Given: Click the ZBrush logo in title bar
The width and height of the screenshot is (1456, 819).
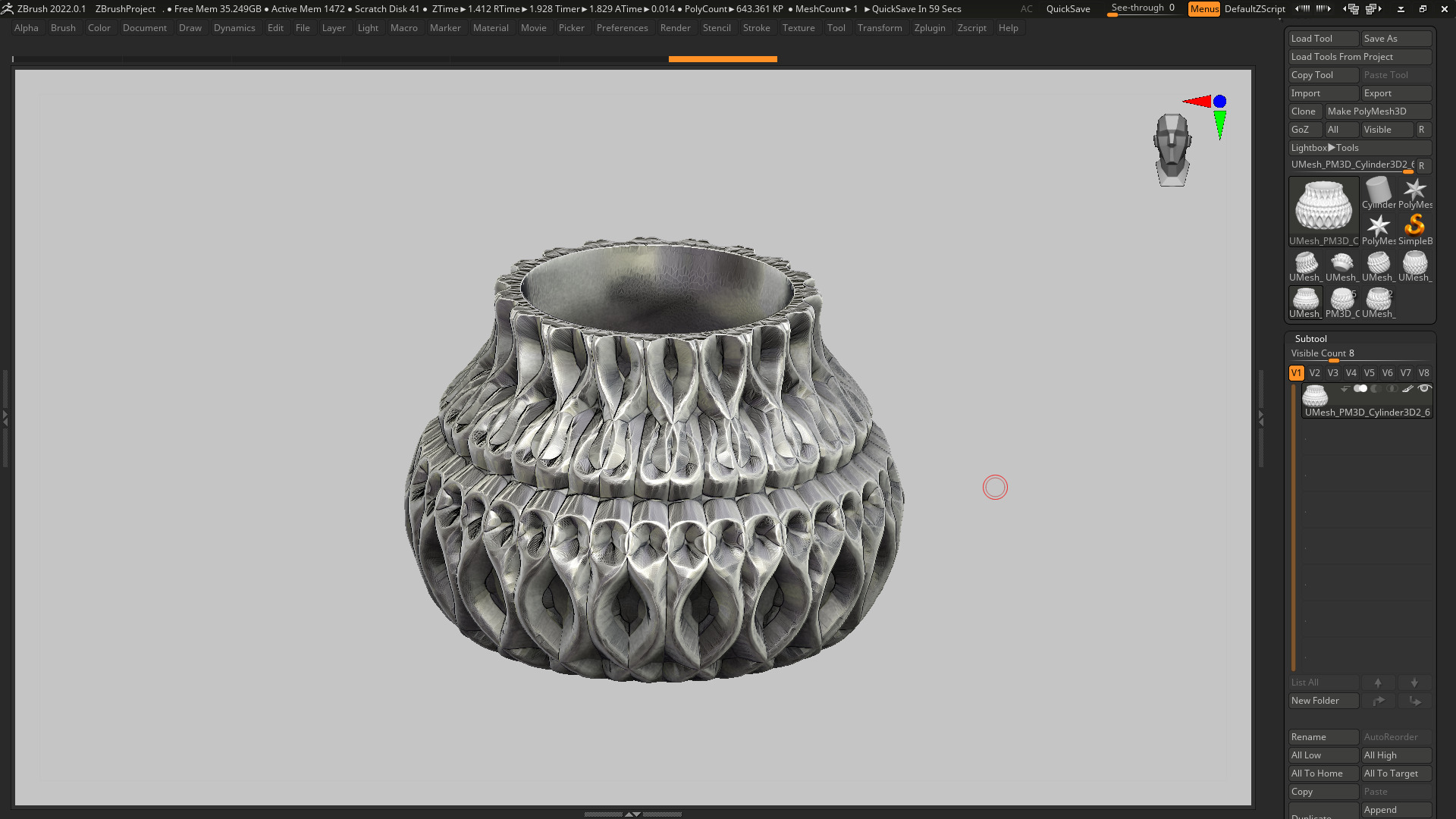Looking at the screenshot, I should point(8,9).
